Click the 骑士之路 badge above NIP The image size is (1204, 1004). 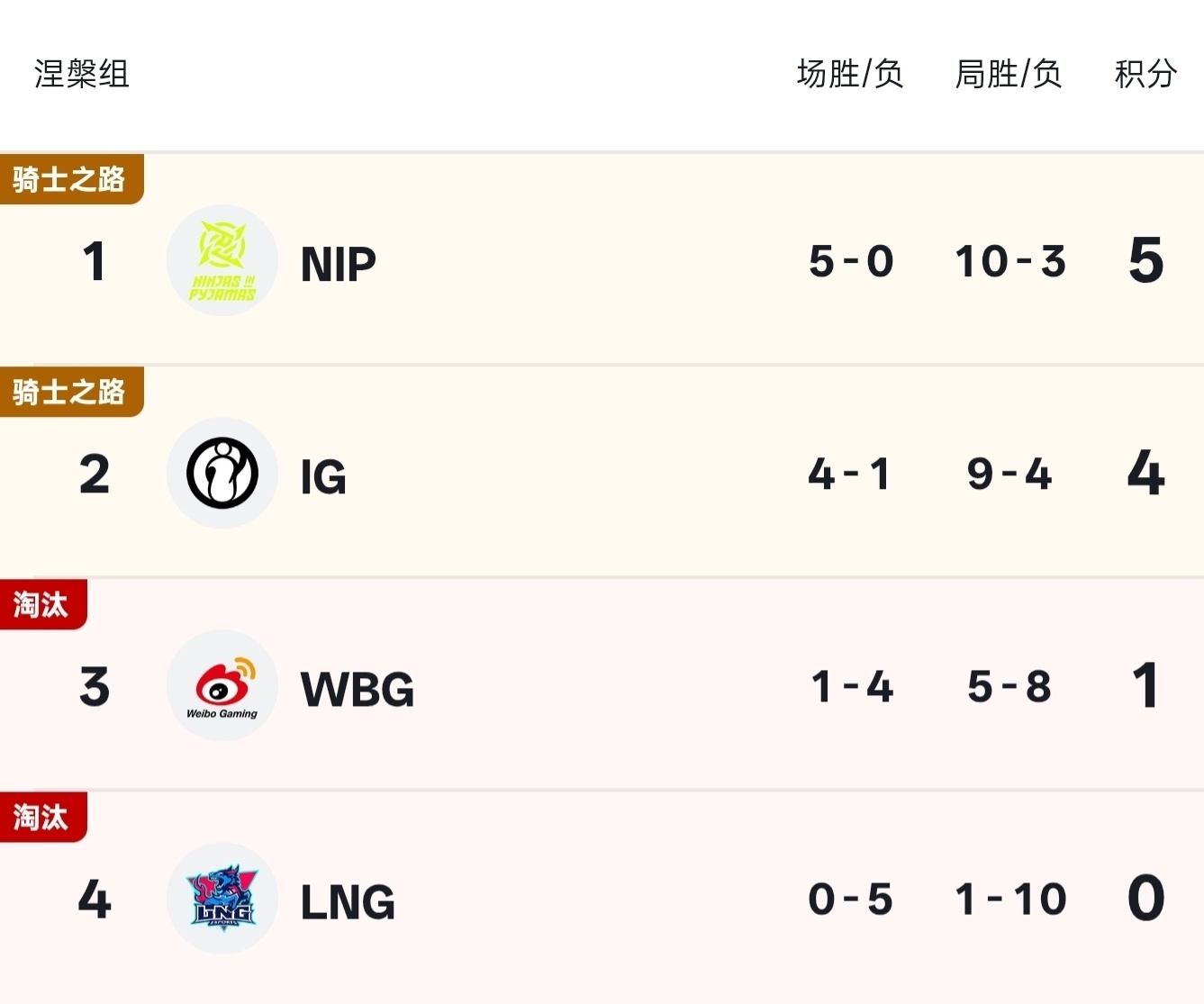click(71, 179)
